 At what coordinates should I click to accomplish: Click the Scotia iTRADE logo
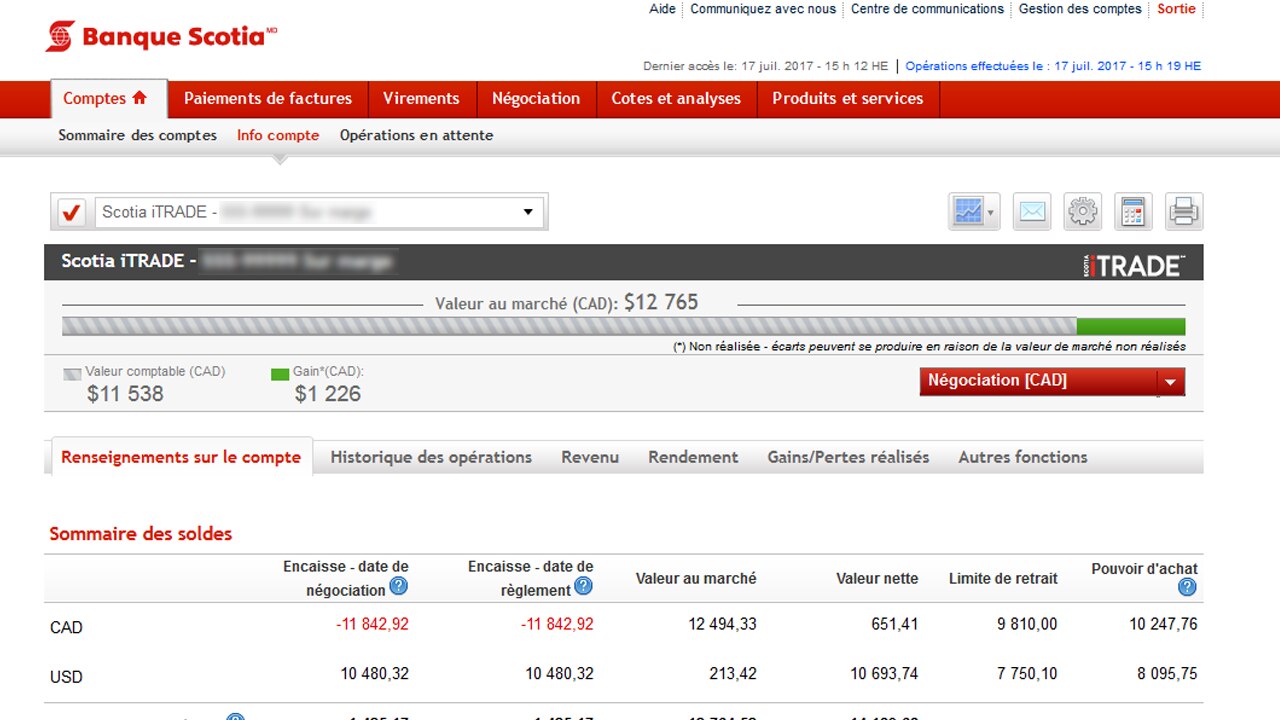point(1133,264)
